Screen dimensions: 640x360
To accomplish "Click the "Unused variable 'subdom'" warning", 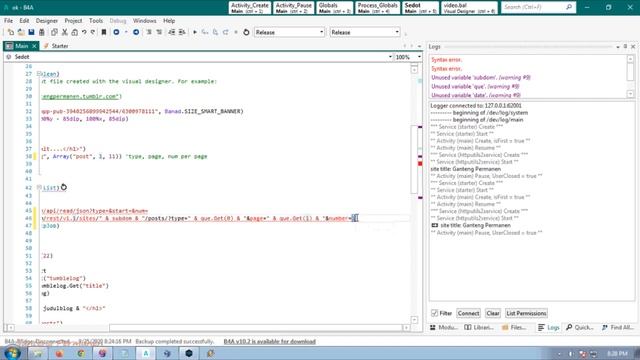I will coord(480,78).
